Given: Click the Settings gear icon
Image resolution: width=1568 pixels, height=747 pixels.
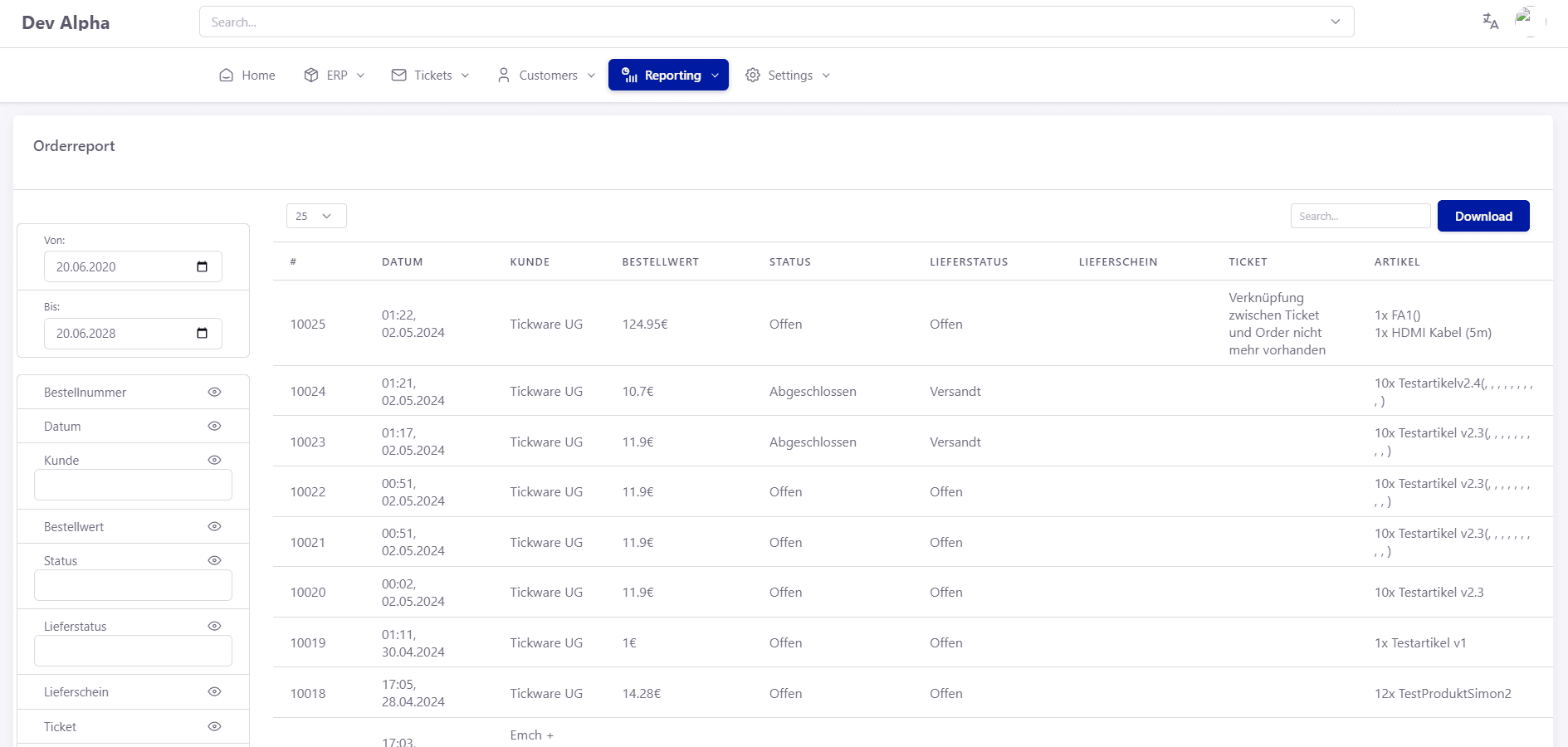Looking at the screenshot, I should 753,76.
